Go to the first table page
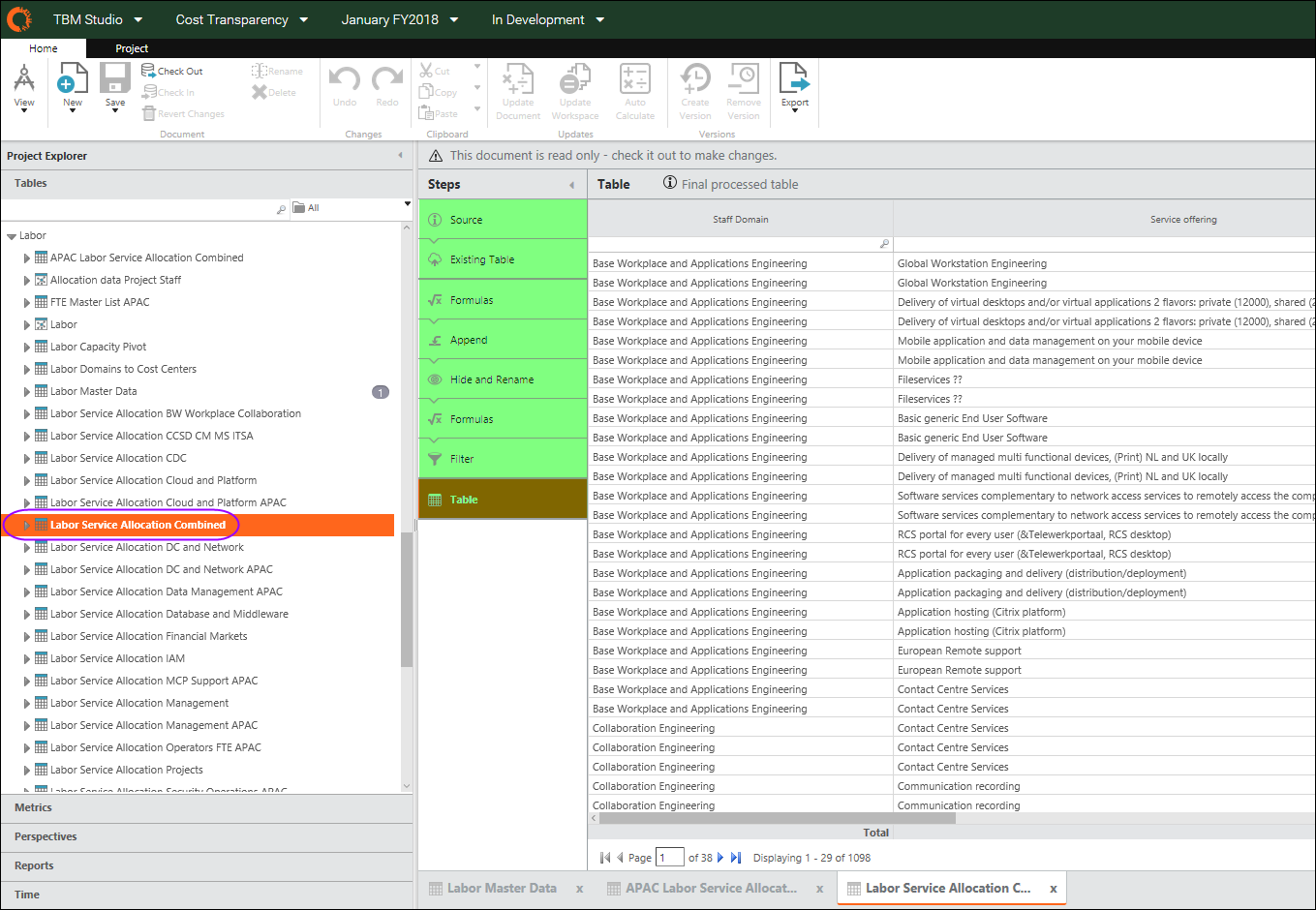 (605, 858)
